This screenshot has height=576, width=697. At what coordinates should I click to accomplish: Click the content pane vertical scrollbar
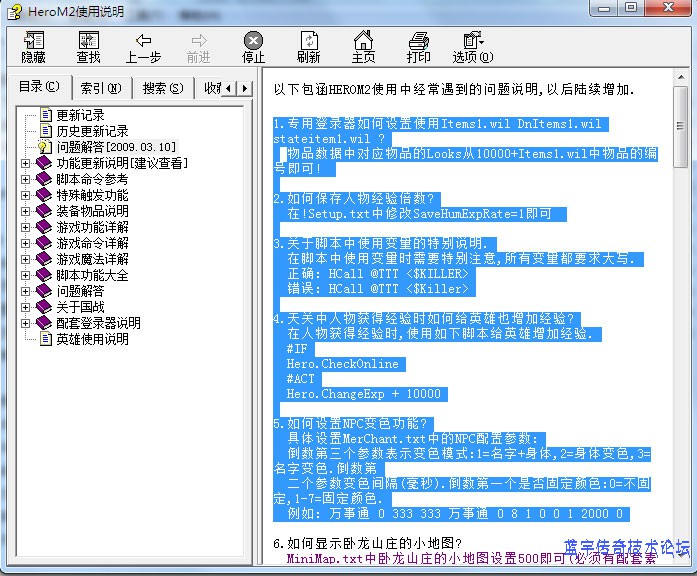point(681,300)
